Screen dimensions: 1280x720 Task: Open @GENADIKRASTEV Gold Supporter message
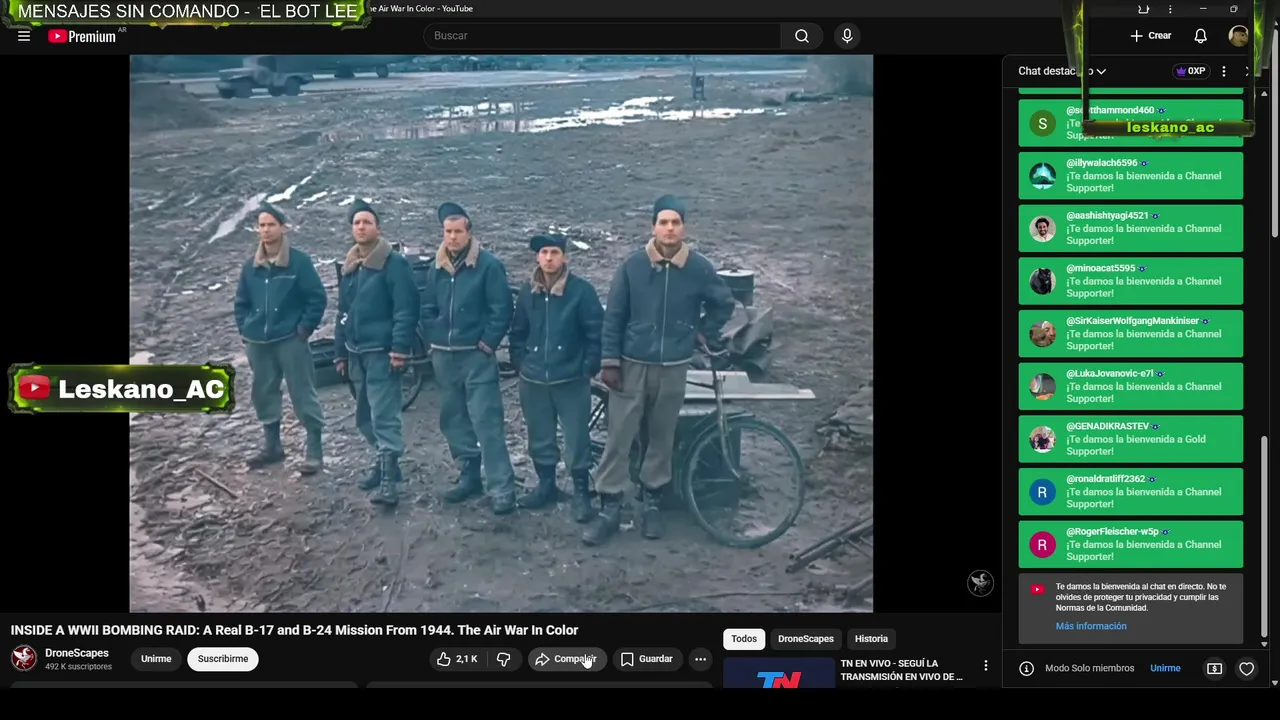(1131, 439)
